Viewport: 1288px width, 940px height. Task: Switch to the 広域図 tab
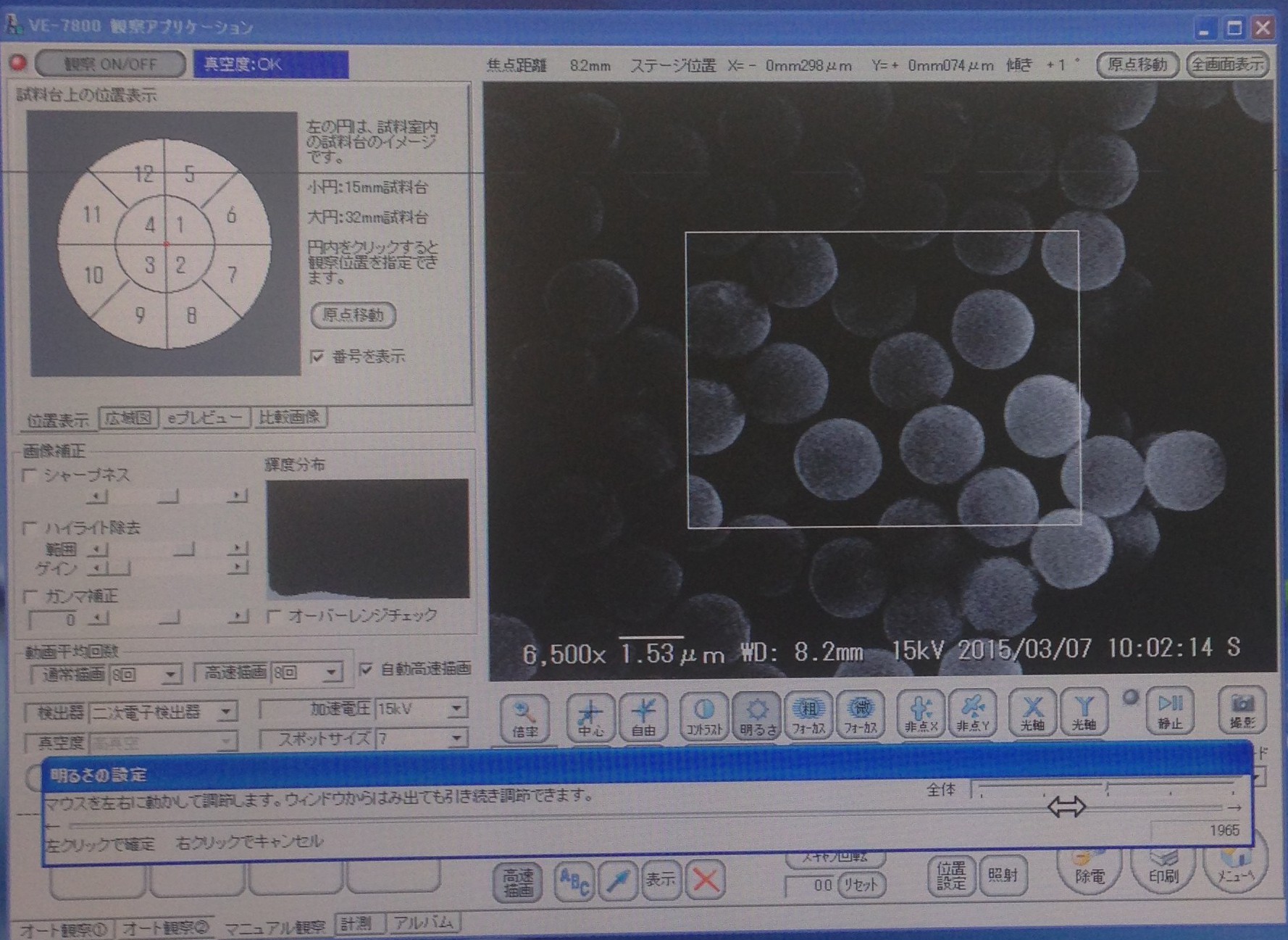128,418
